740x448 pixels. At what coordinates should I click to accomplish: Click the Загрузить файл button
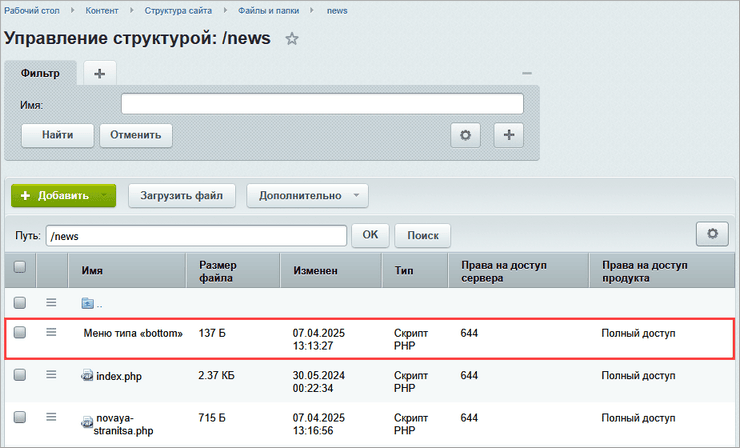[x=182, y=196]
